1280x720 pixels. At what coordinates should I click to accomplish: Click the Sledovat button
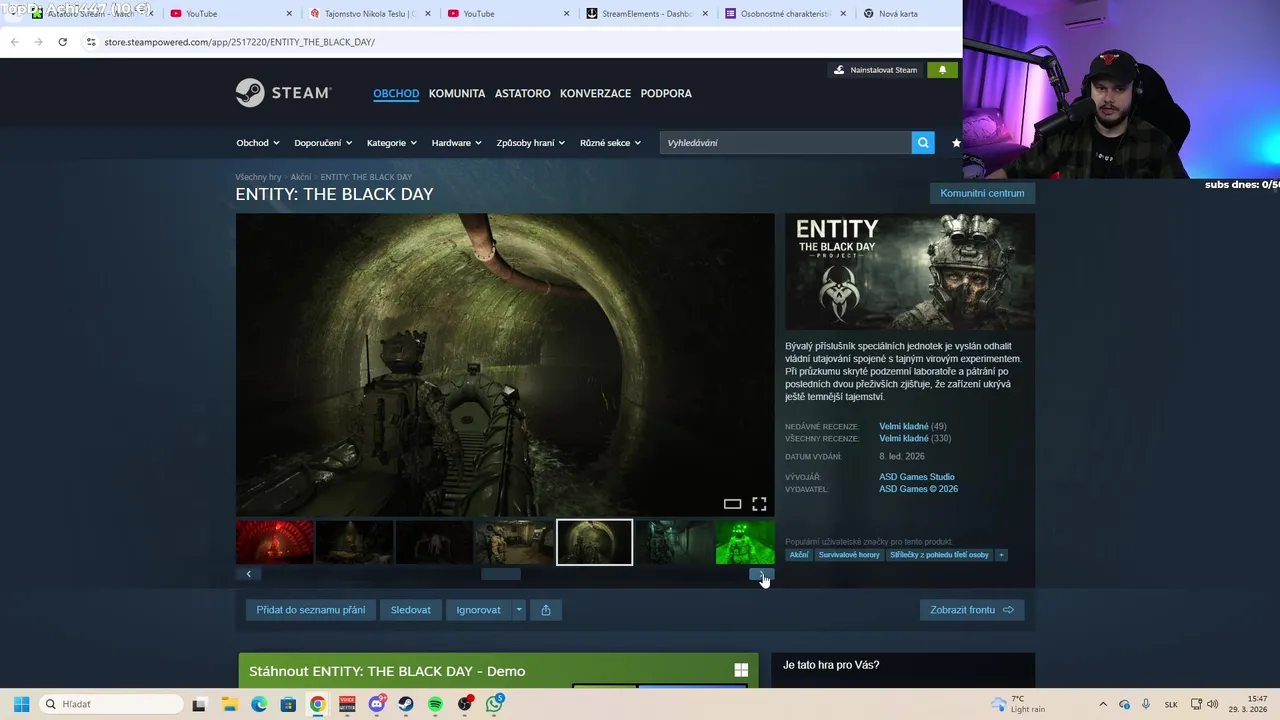coord(411,610)
